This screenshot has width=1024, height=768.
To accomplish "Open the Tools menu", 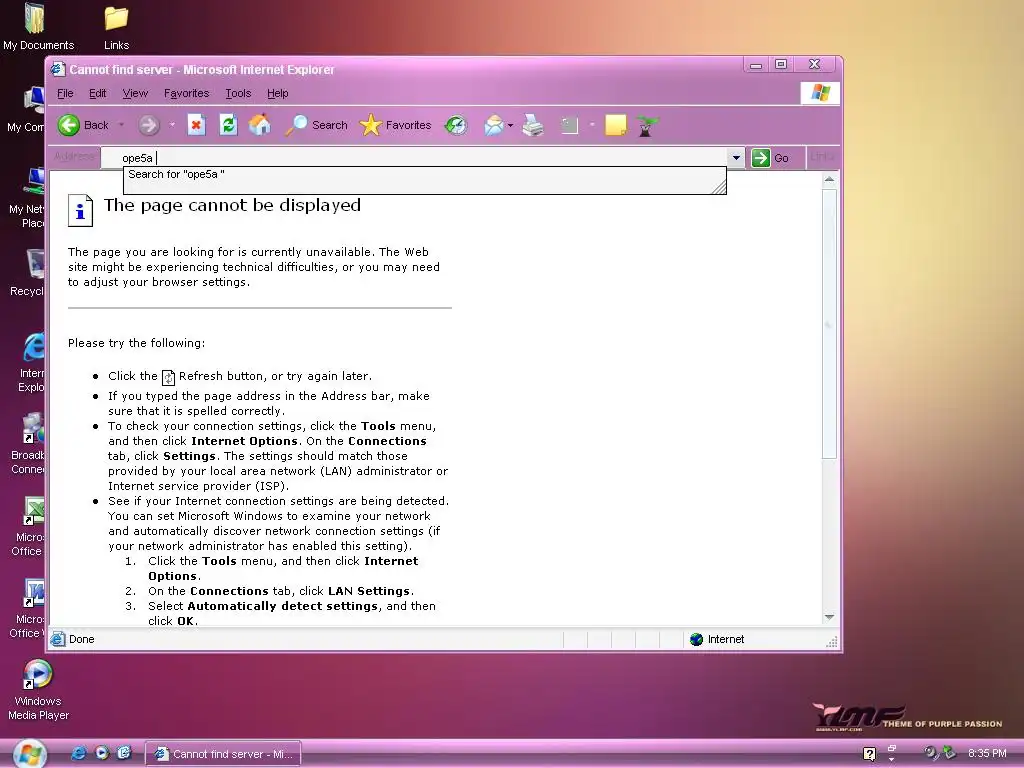I will pyautogui.click(x=238, y=93).
